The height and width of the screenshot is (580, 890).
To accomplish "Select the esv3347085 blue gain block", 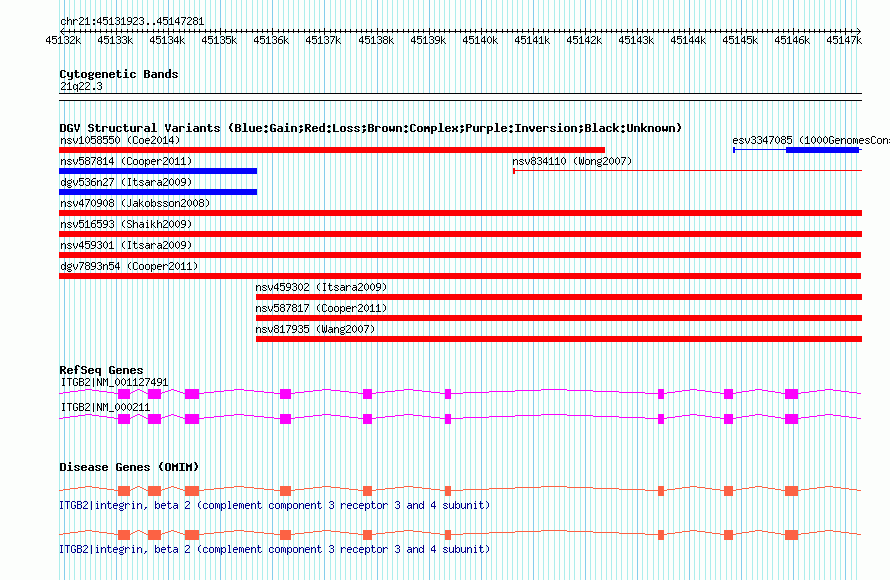I will [x=822, y=150].
